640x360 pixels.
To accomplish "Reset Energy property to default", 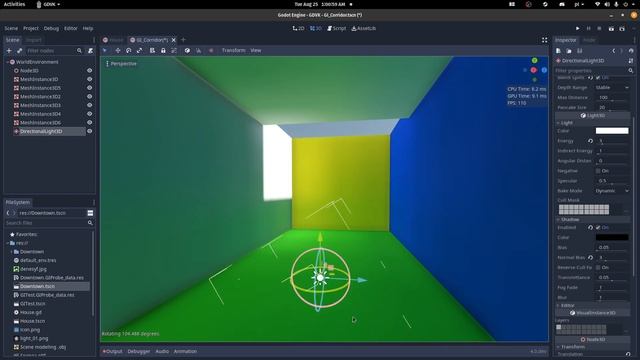I will (591, 141).
